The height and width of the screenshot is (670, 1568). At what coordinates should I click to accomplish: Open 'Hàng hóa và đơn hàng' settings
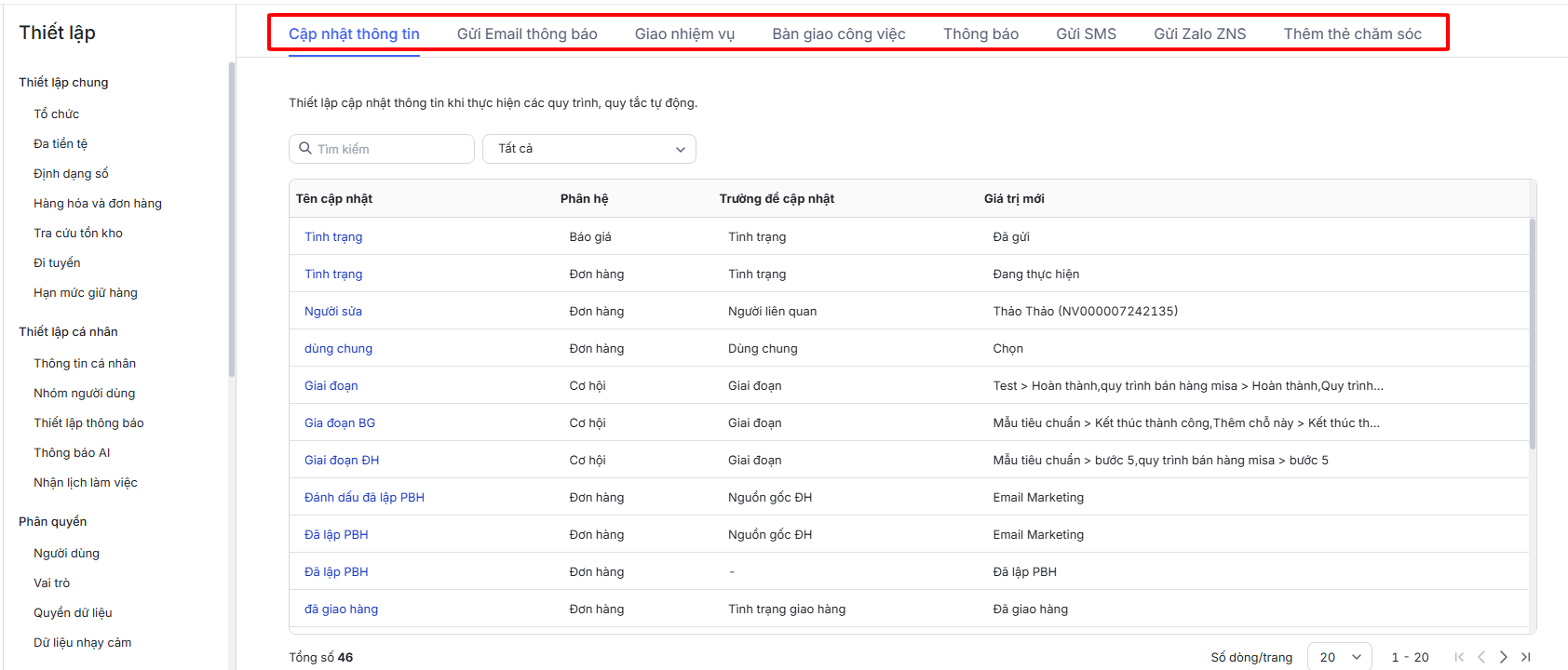(x=98, y=203)
